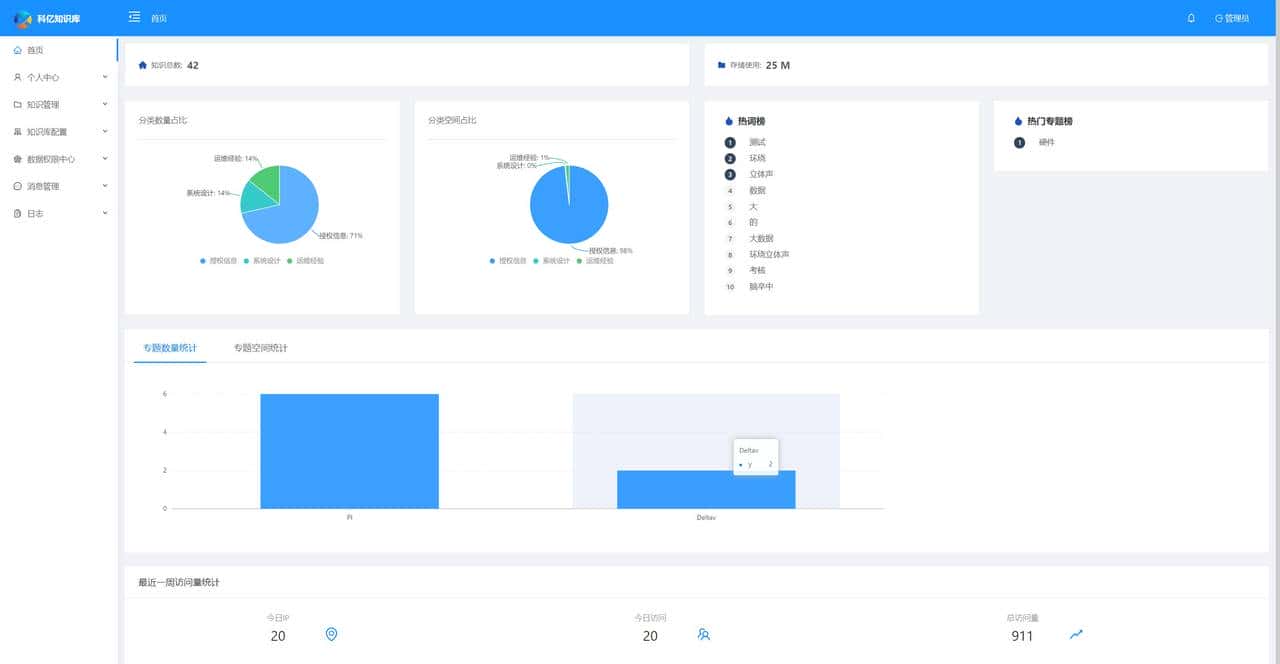
Task: Switch to the 专题空间统计 tab
Action: click(260, 348)
